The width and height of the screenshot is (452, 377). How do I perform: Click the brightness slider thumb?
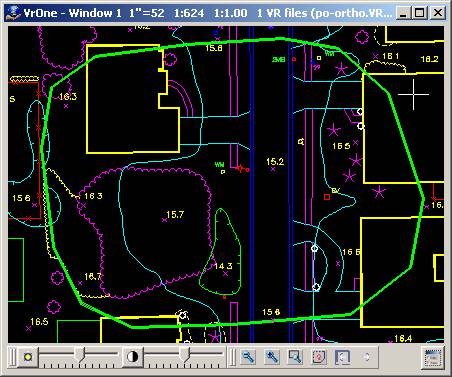pos(79,355)
